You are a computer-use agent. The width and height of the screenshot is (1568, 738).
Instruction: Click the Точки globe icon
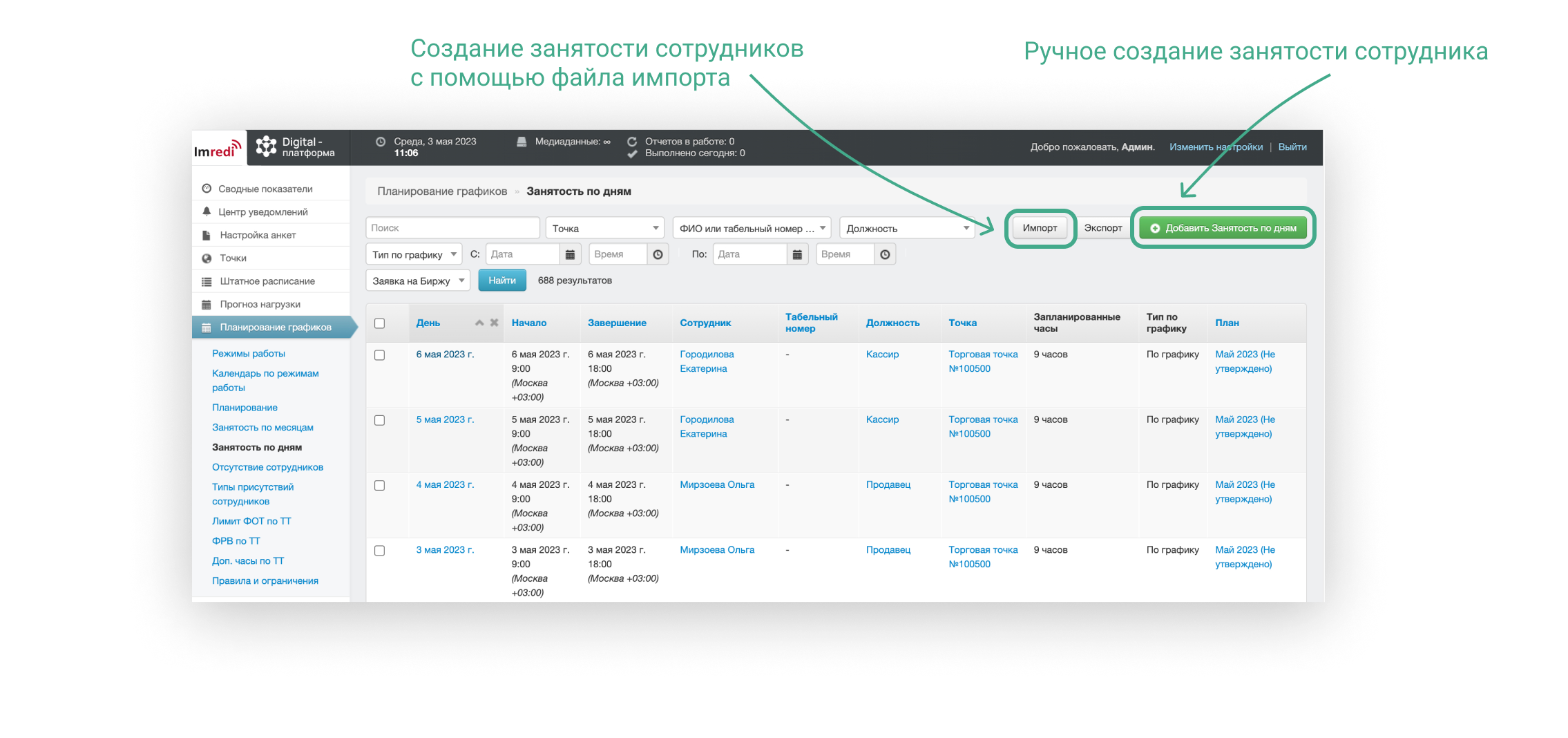(207, 258)
